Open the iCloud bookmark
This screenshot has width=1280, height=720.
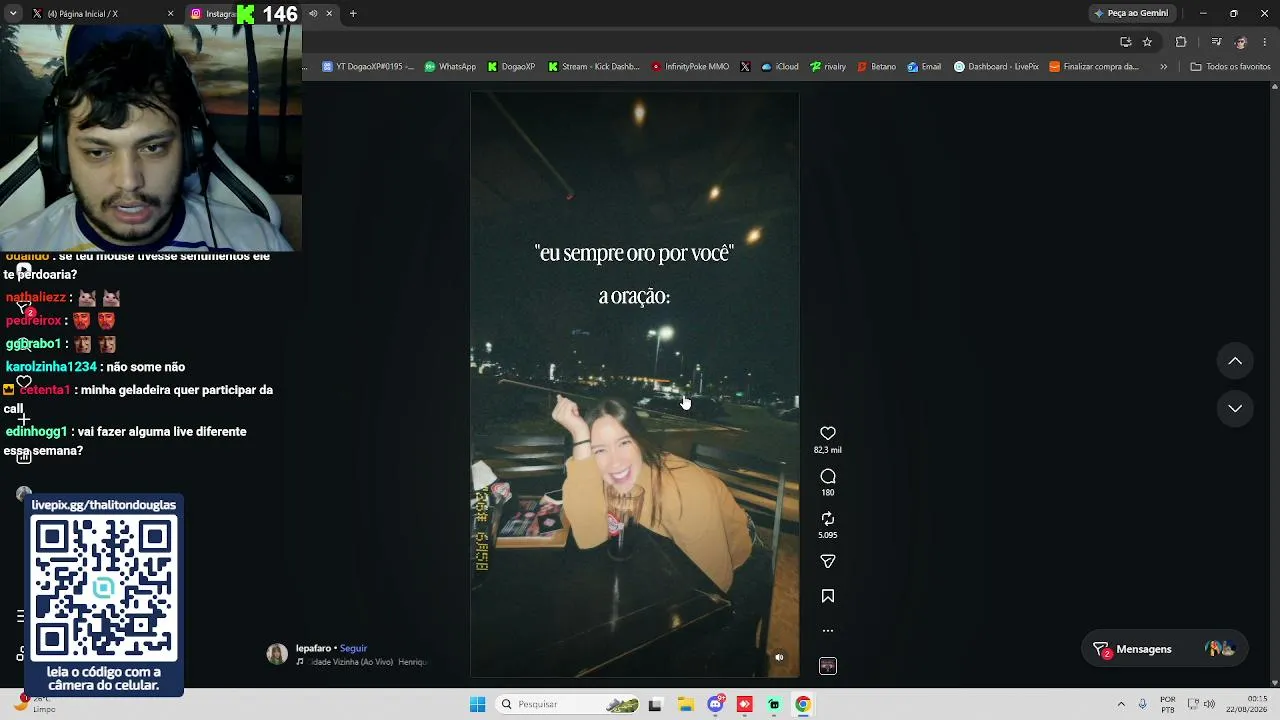pyautogui.click(x=780, y=67)
